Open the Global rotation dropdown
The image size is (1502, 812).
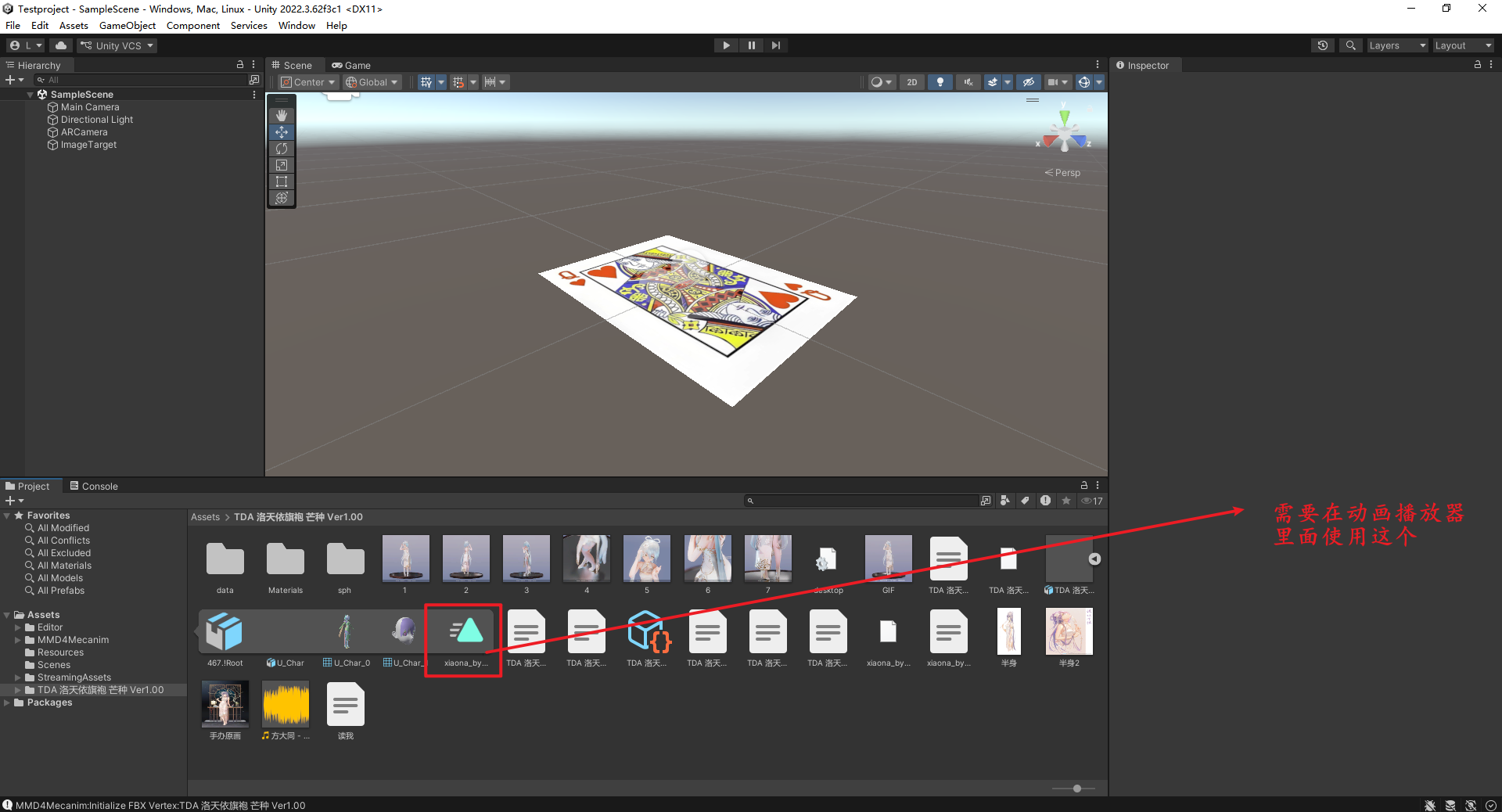coord(372,82)
